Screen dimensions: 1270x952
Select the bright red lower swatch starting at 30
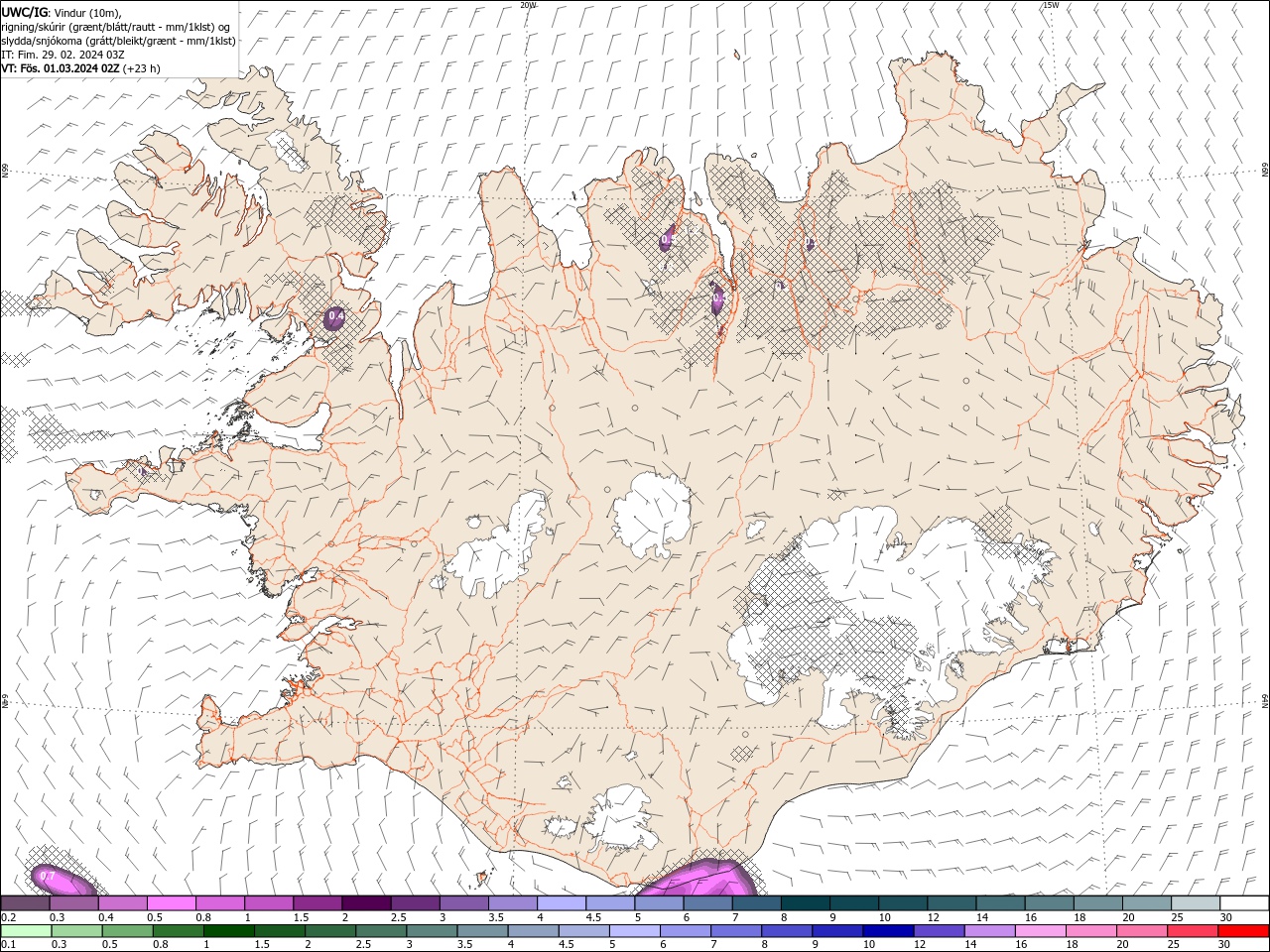click(x=1243, y=931)
